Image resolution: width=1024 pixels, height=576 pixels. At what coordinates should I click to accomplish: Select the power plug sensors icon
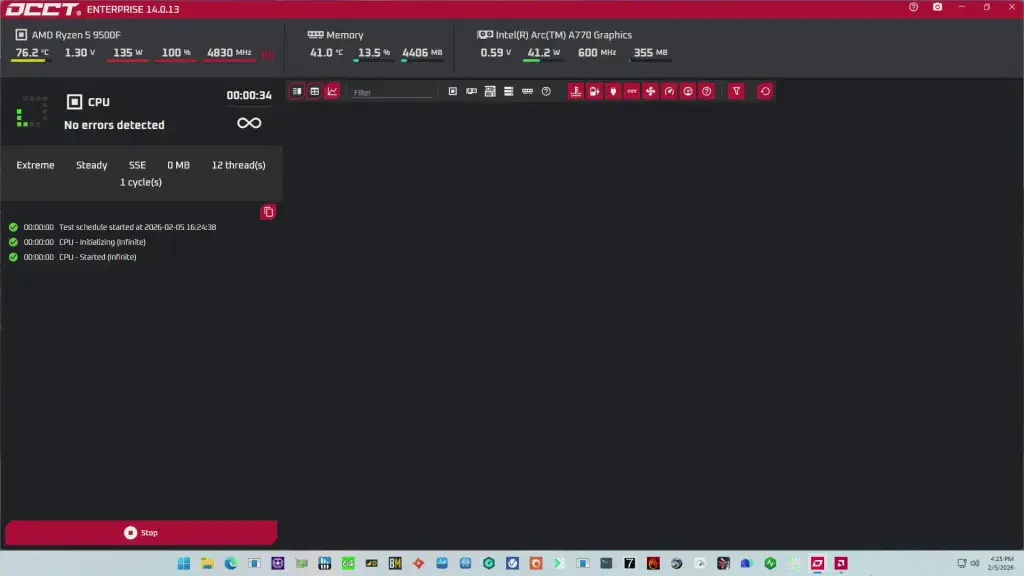613,91
